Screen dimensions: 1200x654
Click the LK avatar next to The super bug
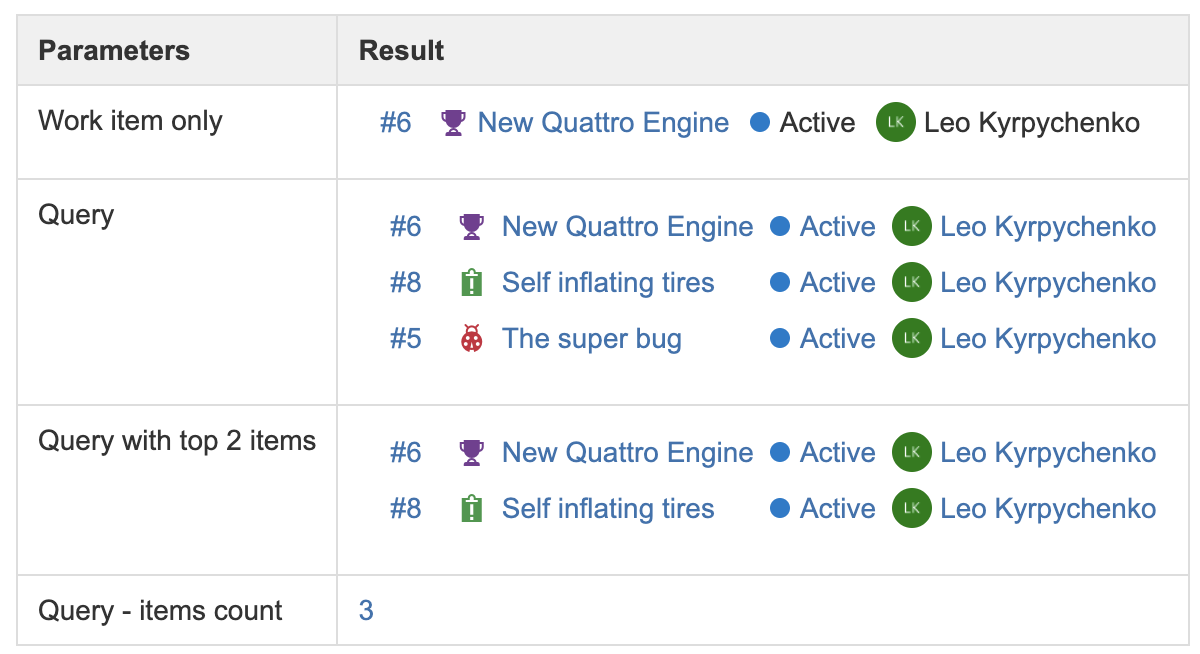click(911, 338)
